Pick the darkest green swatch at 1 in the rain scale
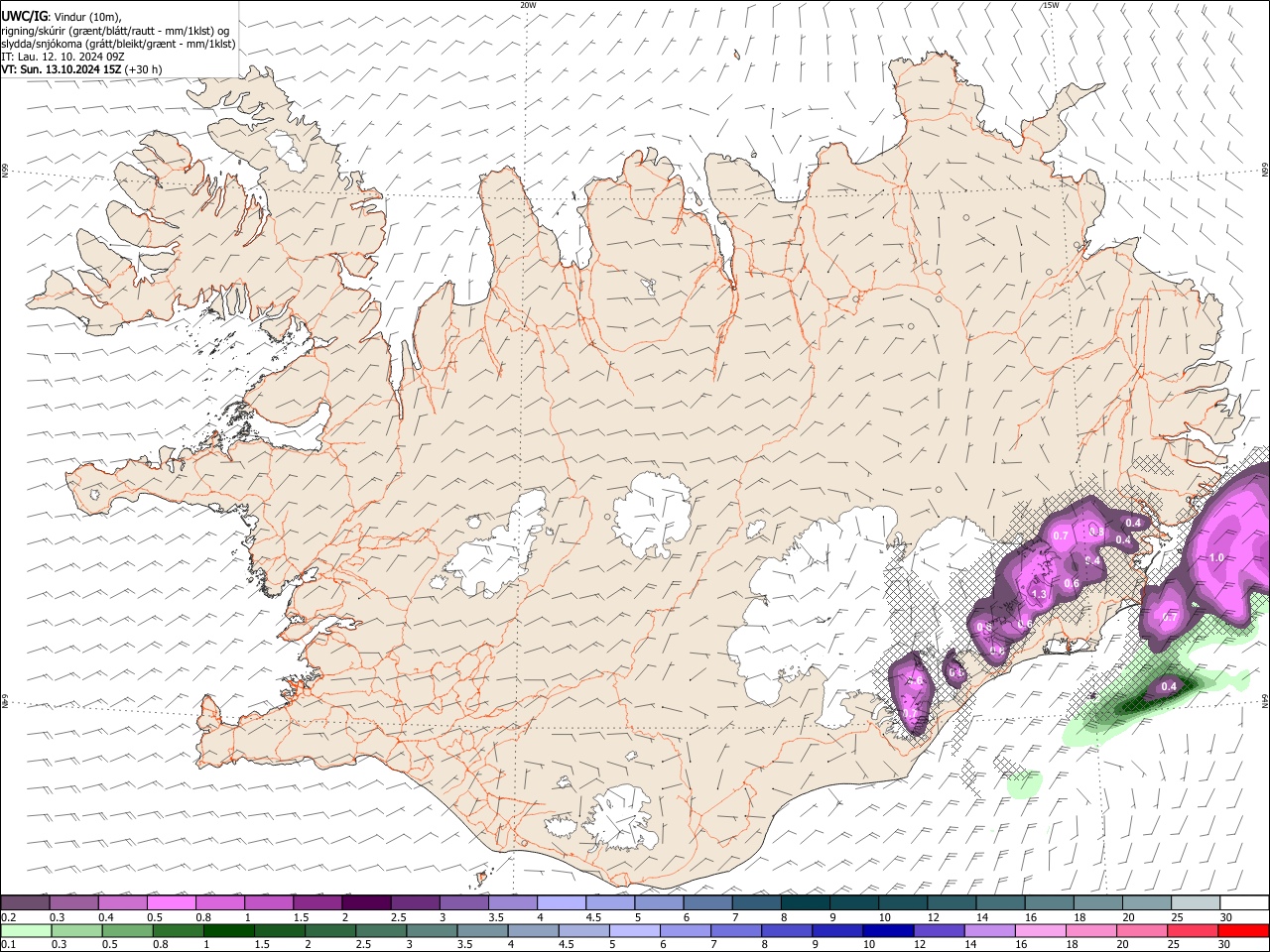Screen dimensions: 1270x952 229,930
